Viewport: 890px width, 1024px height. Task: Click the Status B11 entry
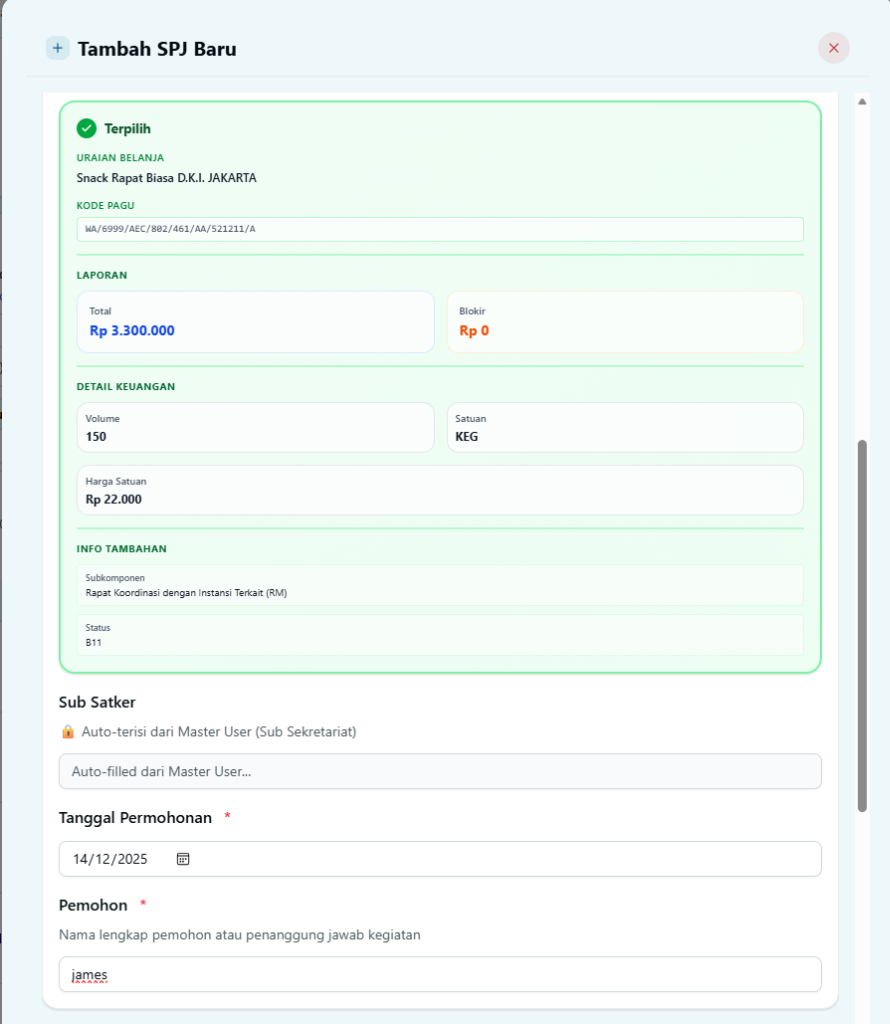[440, 635]
